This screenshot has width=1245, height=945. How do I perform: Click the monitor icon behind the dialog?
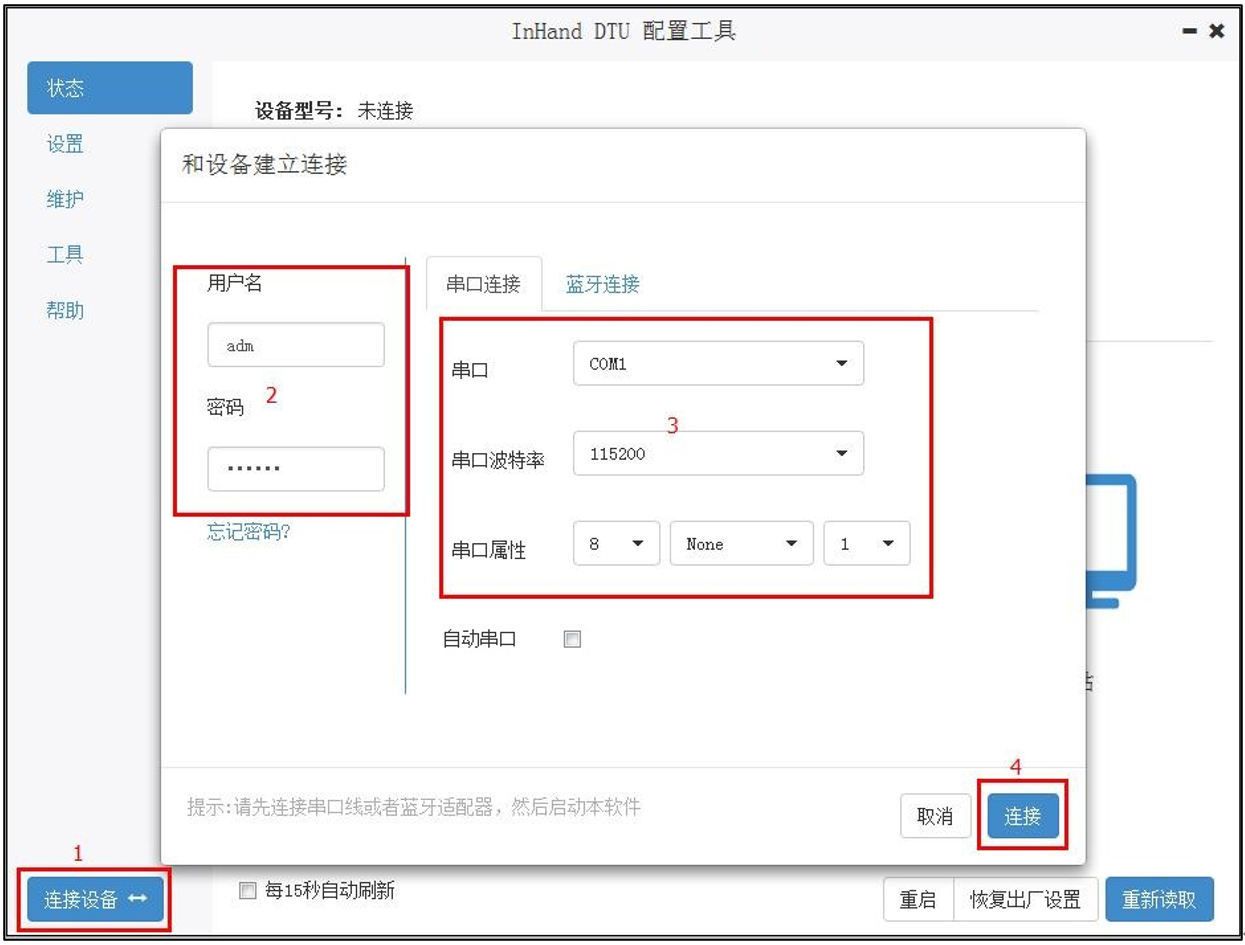1111,540
